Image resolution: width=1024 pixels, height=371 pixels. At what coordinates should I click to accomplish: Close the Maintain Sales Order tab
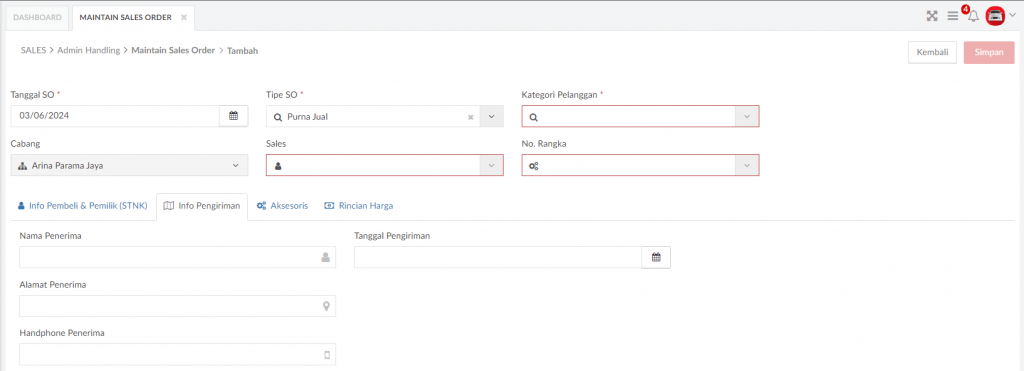tap(184, 18)
